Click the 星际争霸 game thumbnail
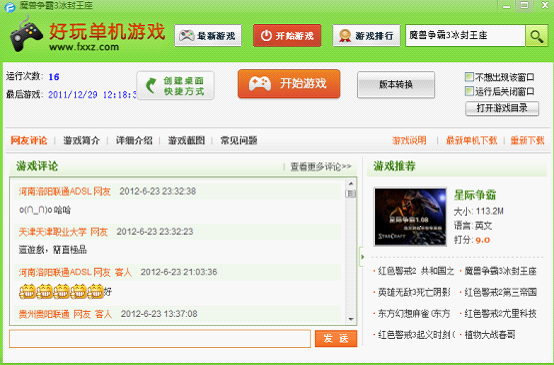This screenshot has width=554, height=365. (x=410, y=217)
